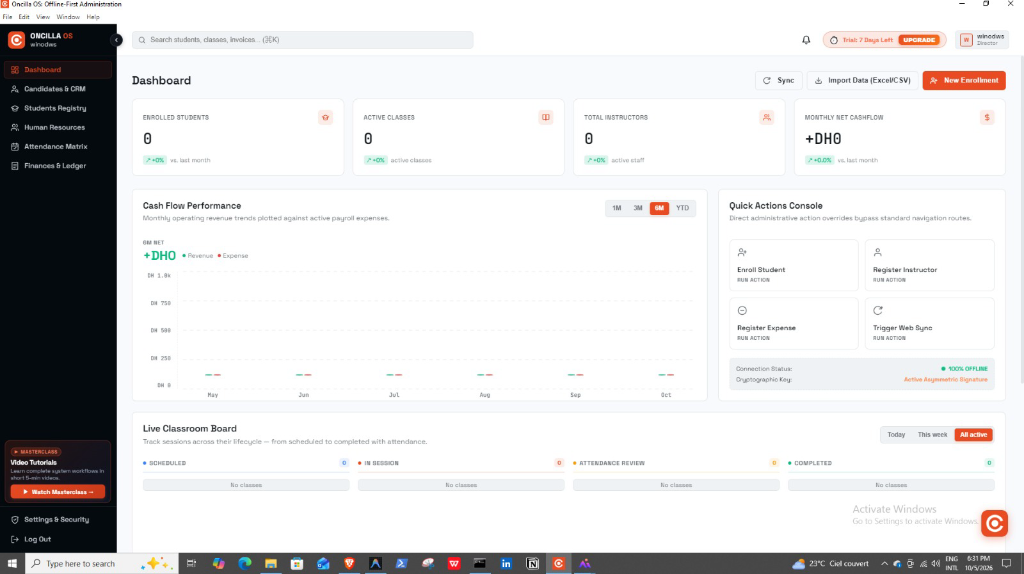This screenshot has height=574, width=1024.
Task: Open Notion from the taskbar
Action: tap(532, 564)
